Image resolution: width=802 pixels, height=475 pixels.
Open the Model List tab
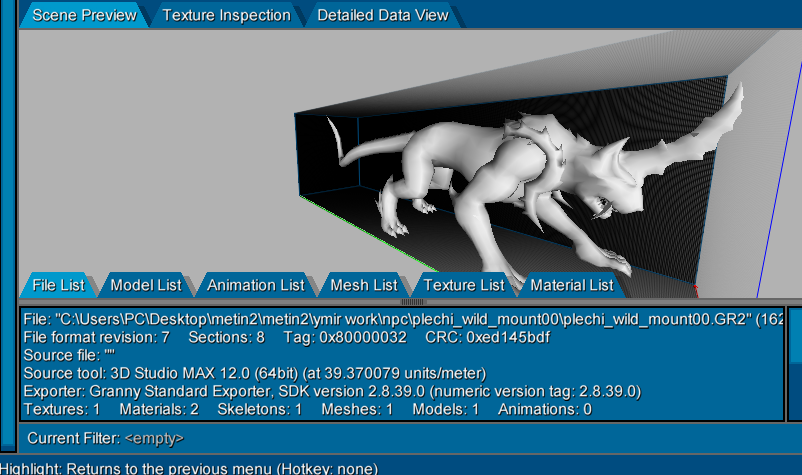click(x=146, y=285)
